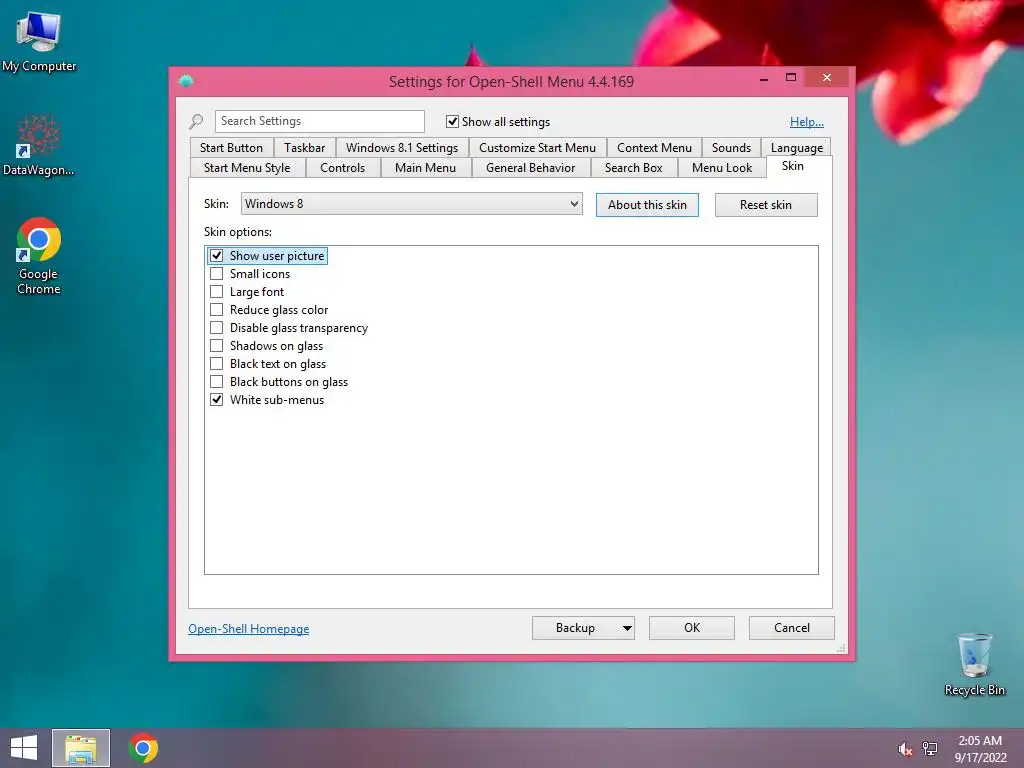Open File Explorer from taskbar

point(81,748)
